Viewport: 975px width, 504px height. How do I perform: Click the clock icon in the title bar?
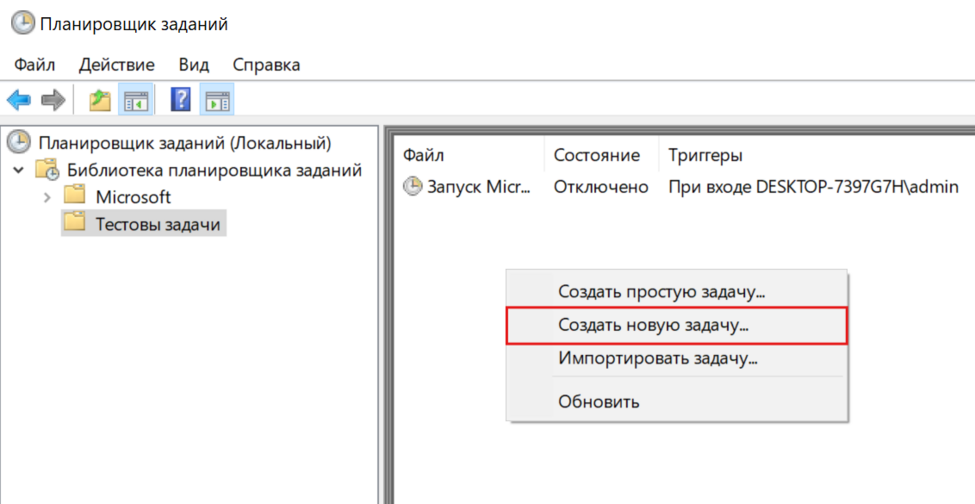(21, 24)
